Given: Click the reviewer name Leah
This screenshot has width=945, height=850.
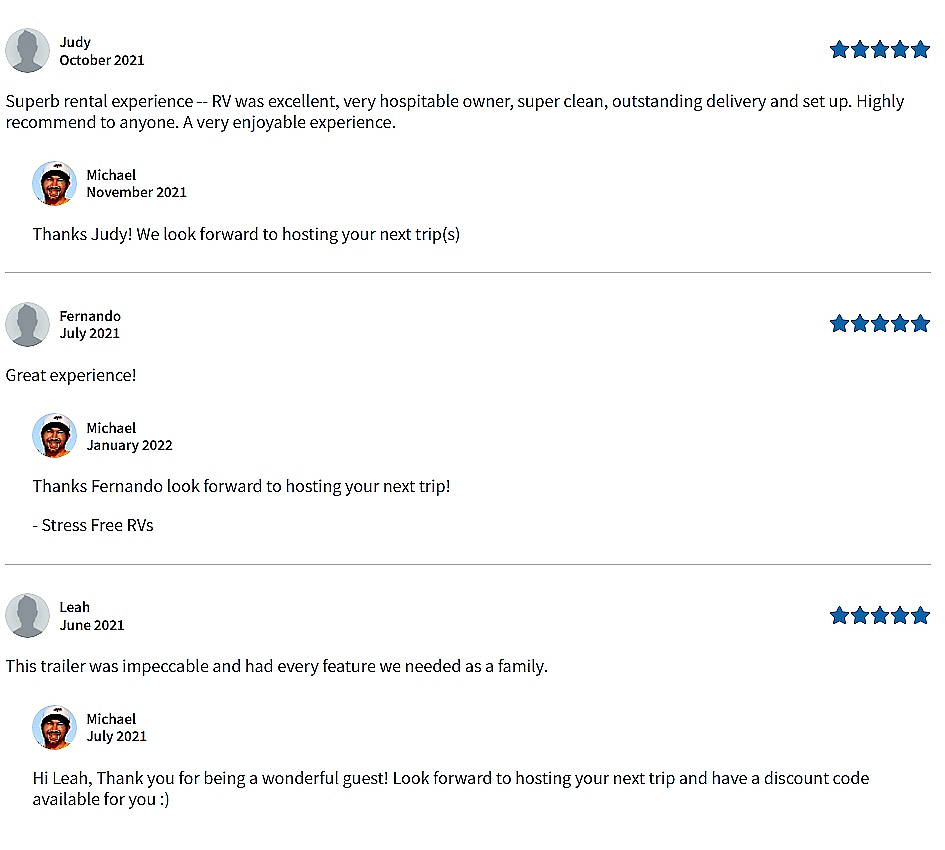Looking at the screenshot, I should (x=74, y=607).
